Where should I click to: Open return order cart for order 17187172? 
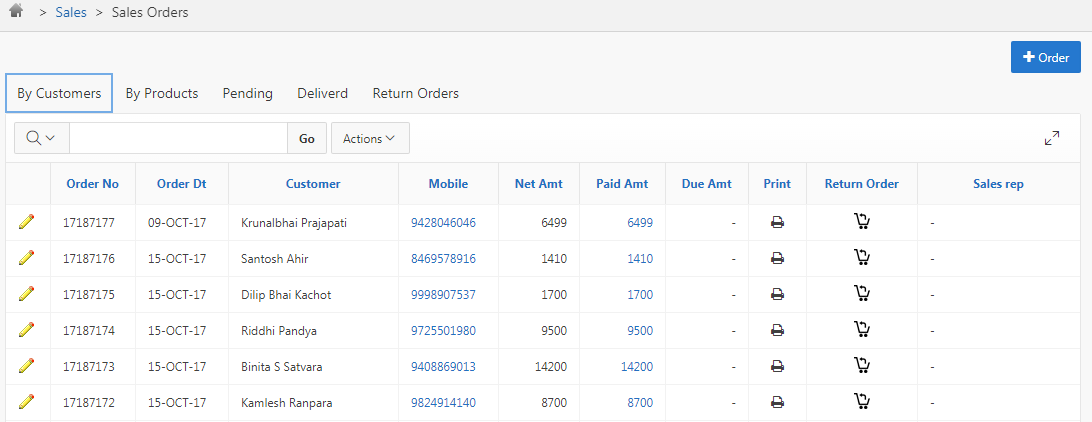[x=862, y=402]
